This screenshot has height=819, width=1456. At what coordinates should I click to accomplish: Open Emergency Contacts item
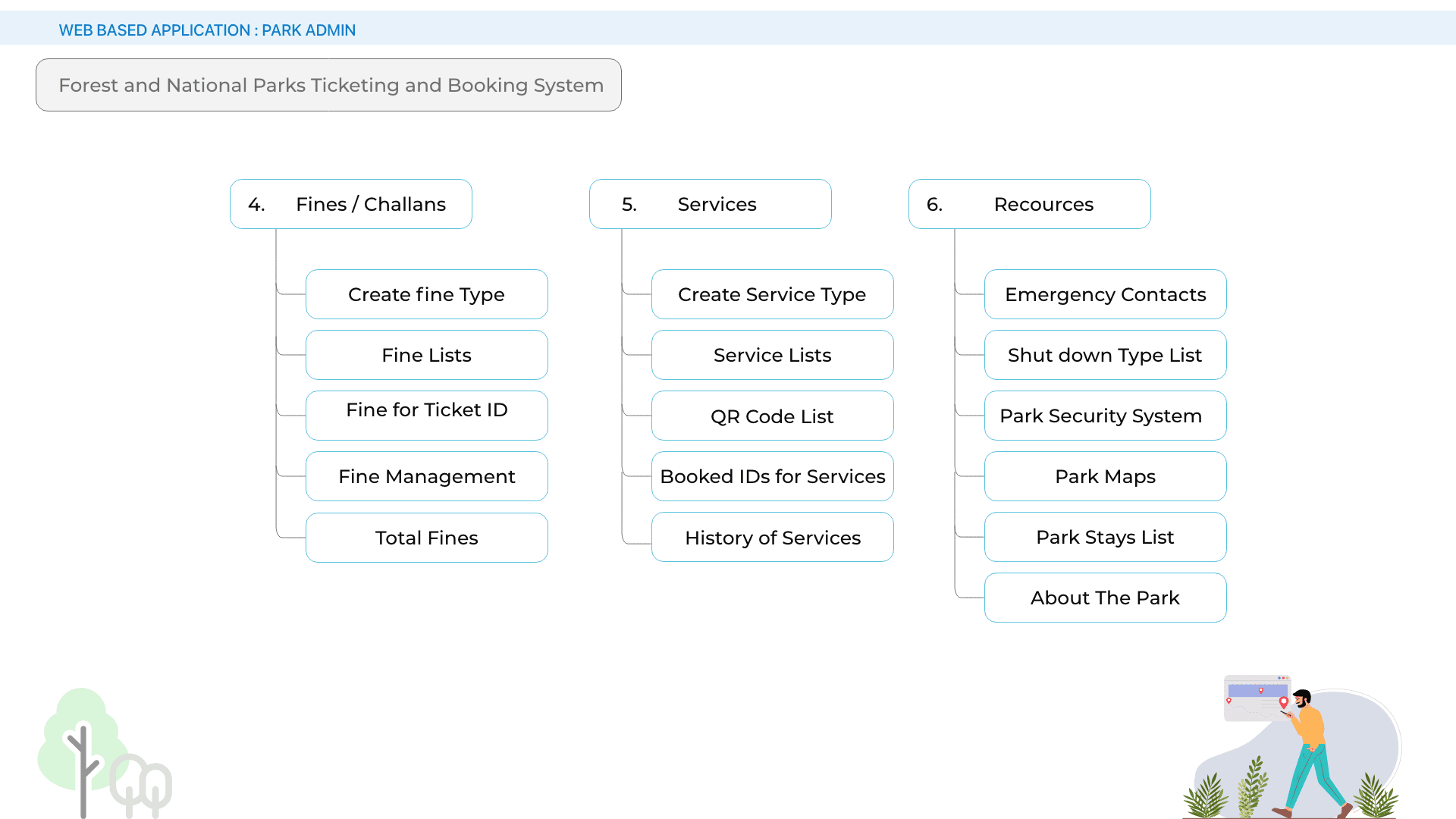(1105, 294)
